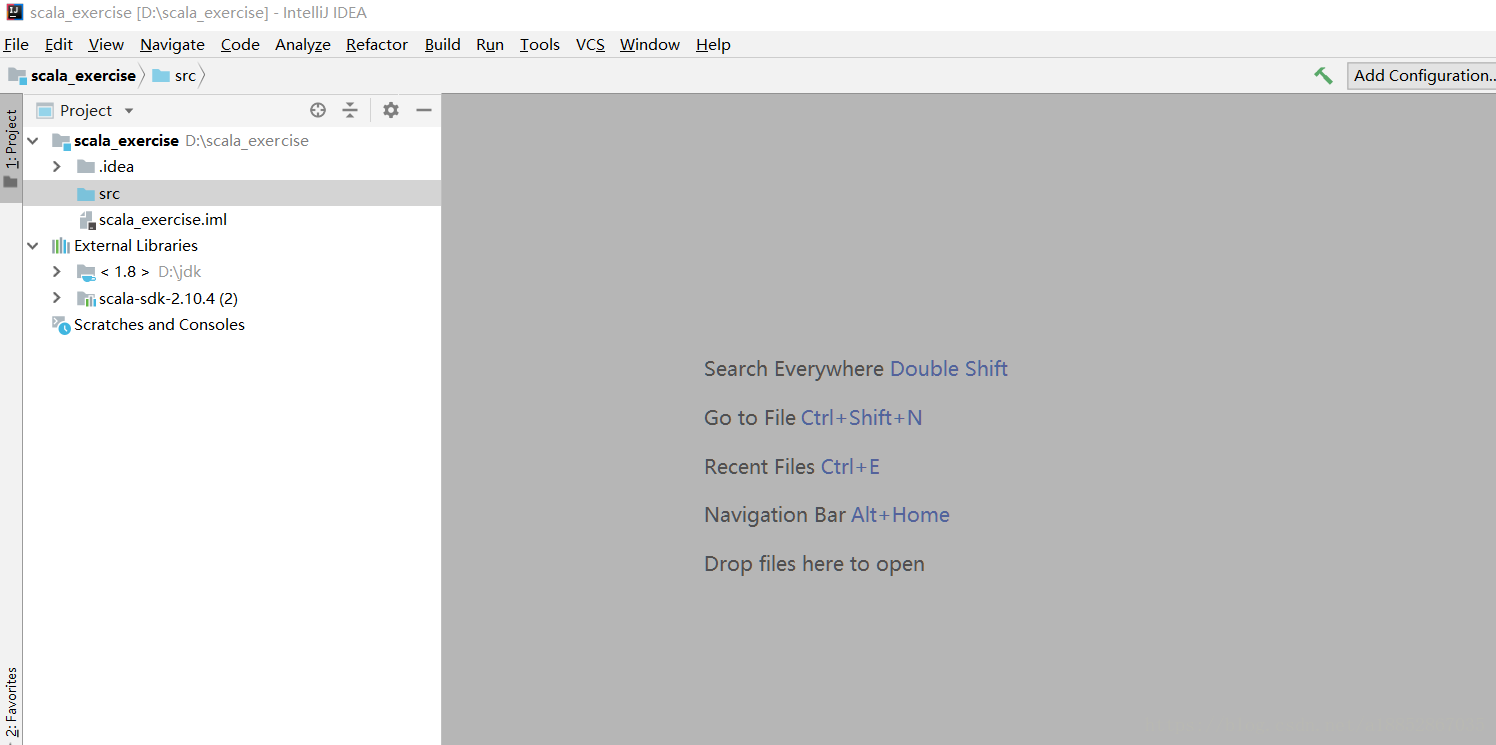
Task: Click the IntelliJ IDEA logo in title bar
Action: click(x=14, y=13)
